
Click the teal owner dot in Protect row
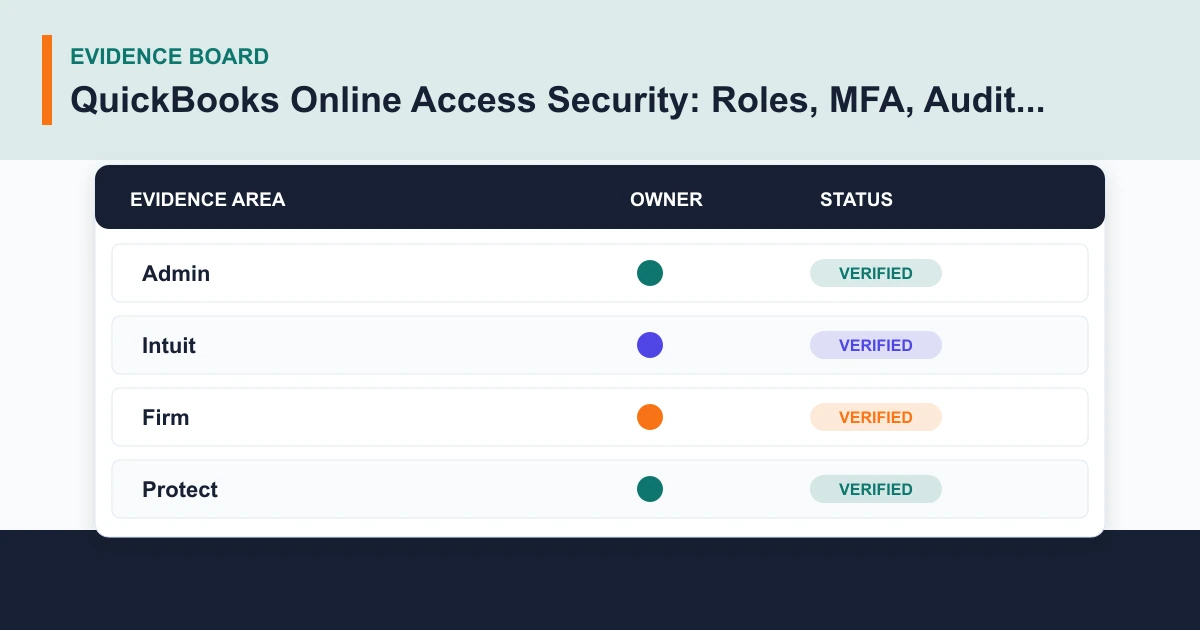[x=650, y=489]
